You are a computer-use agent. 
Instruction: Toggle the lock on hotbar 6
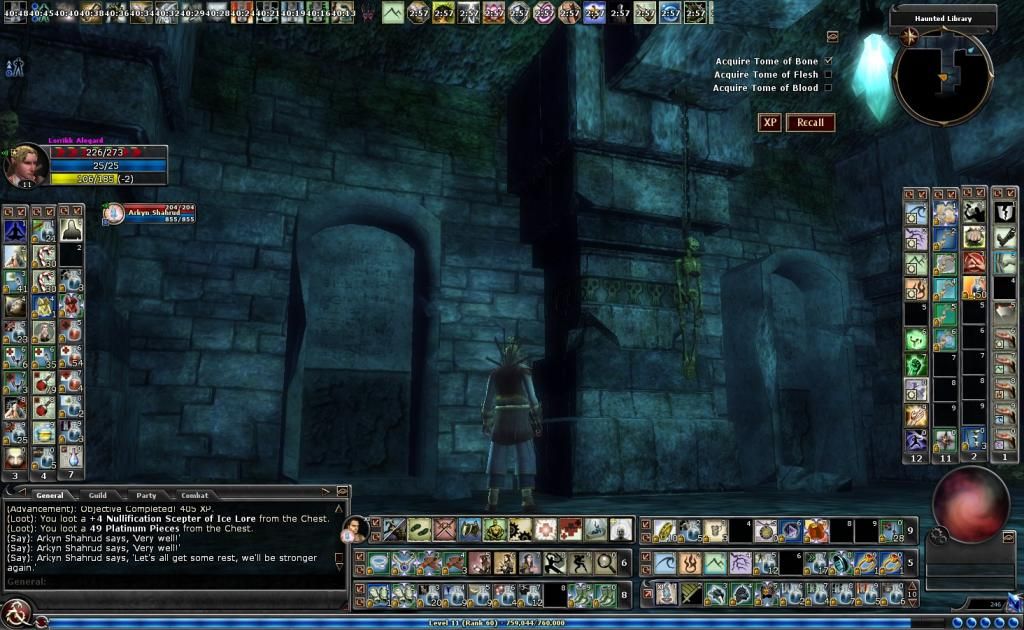[x=359, y=557]
